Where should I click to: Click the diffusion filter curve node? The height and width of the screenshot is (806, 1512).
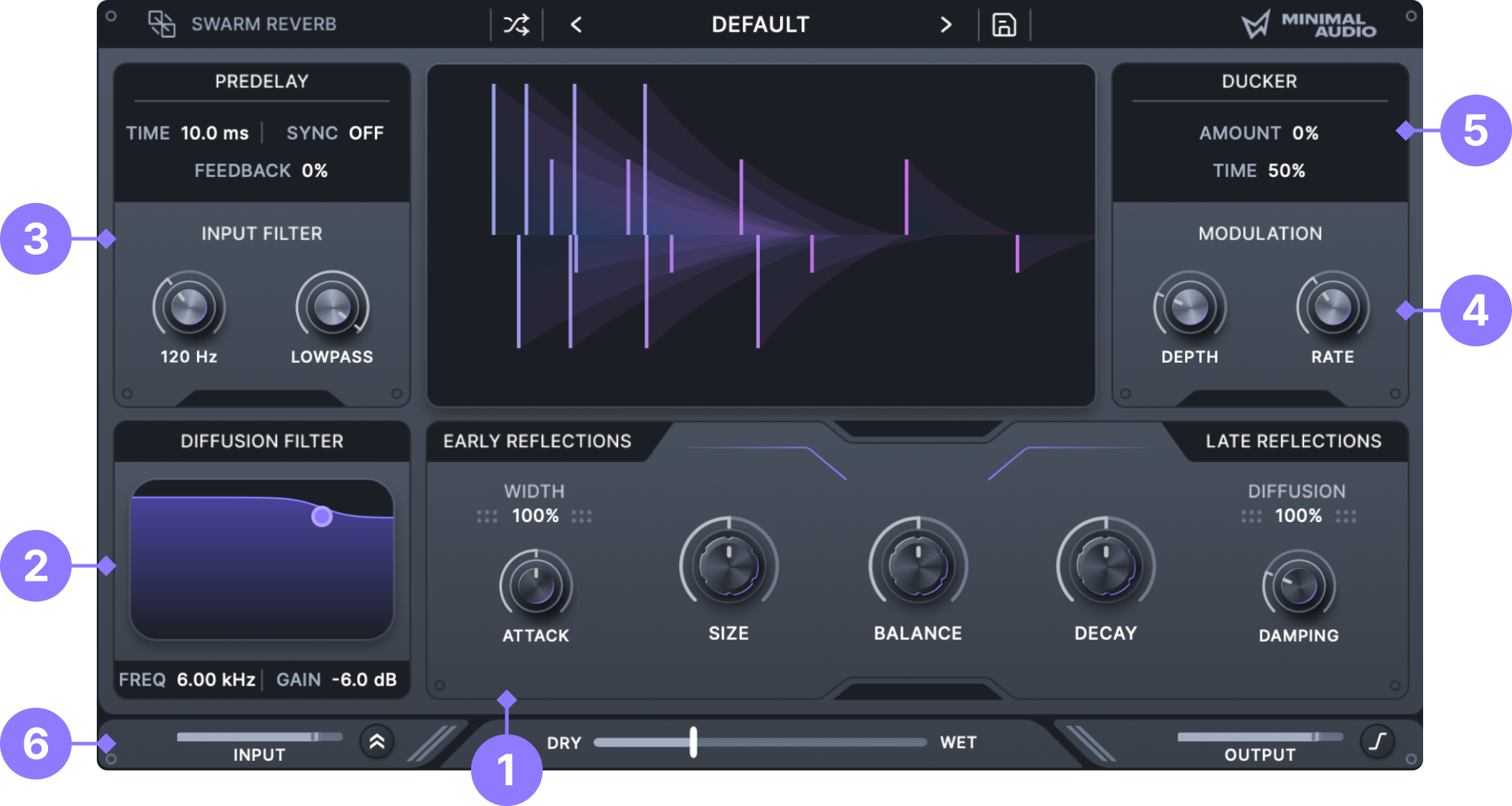[x=323, y=518]
